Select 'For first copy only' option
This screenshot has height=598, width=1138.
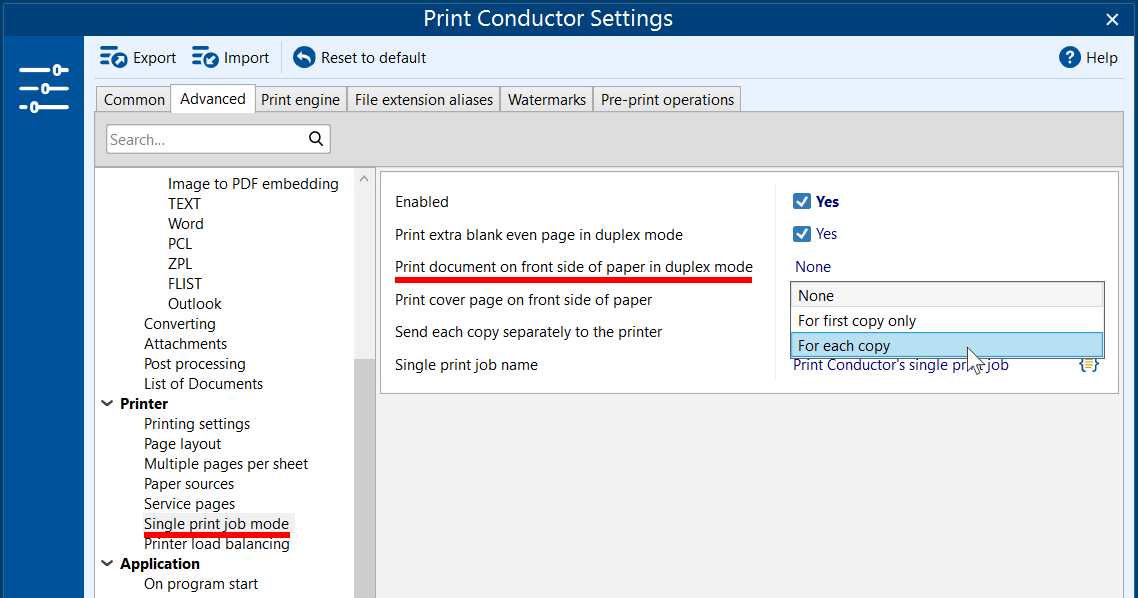pos(946,321)
